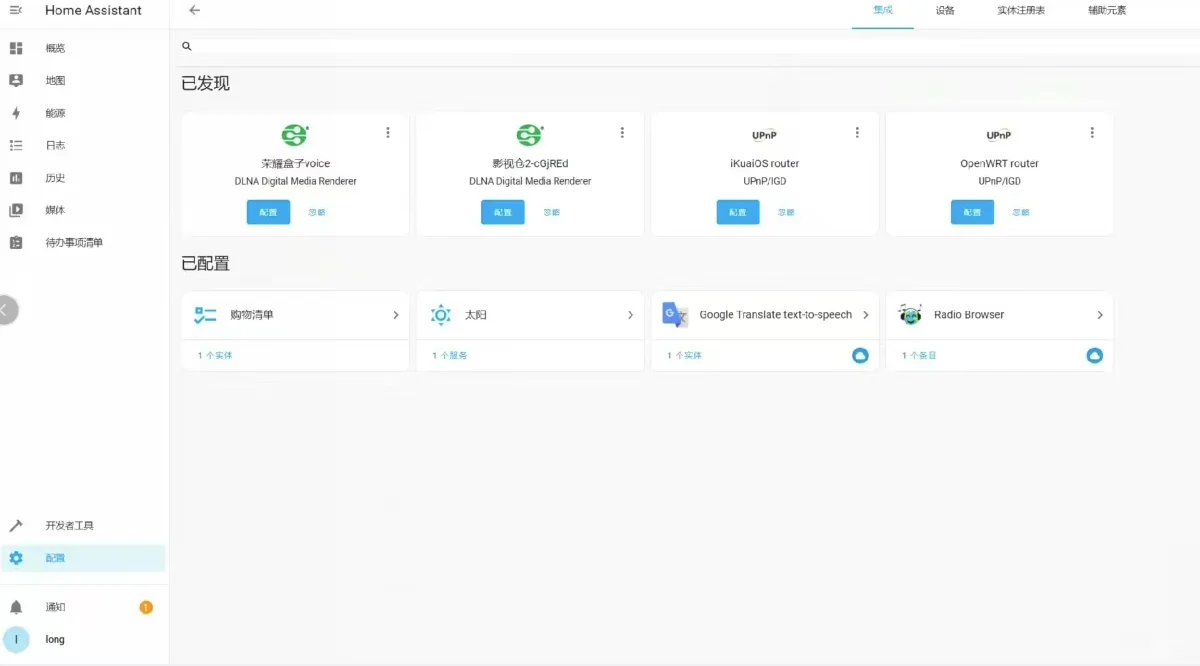
Task: Configure 荣耀盒子voice with 配置 button
Action: (269, 212)
